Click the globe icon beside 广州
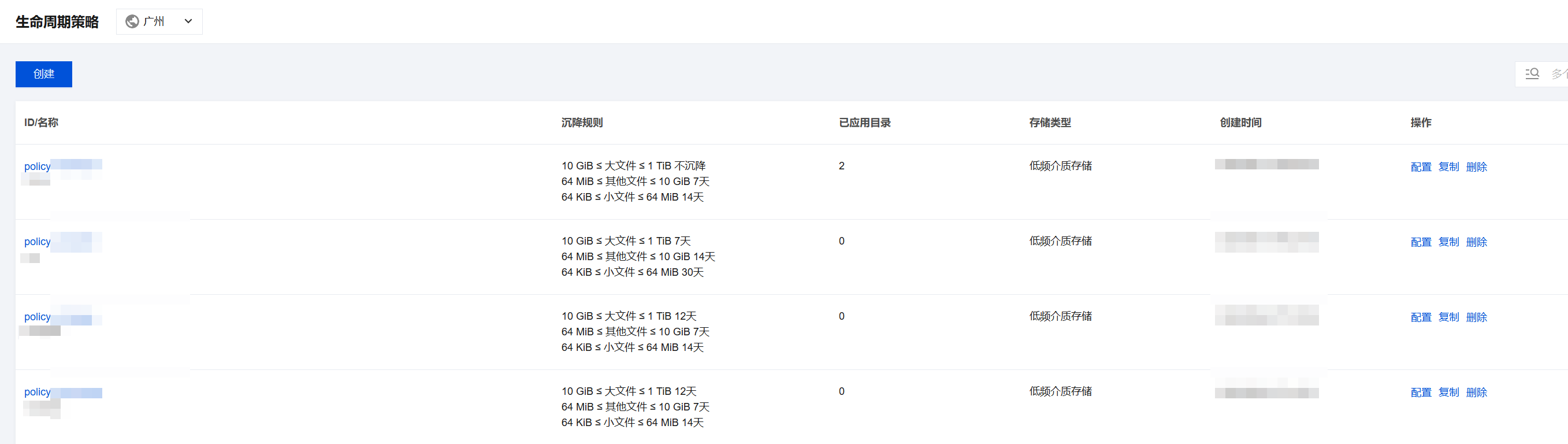This screenshot has width=1568, height=444. (x=132, y=22)
